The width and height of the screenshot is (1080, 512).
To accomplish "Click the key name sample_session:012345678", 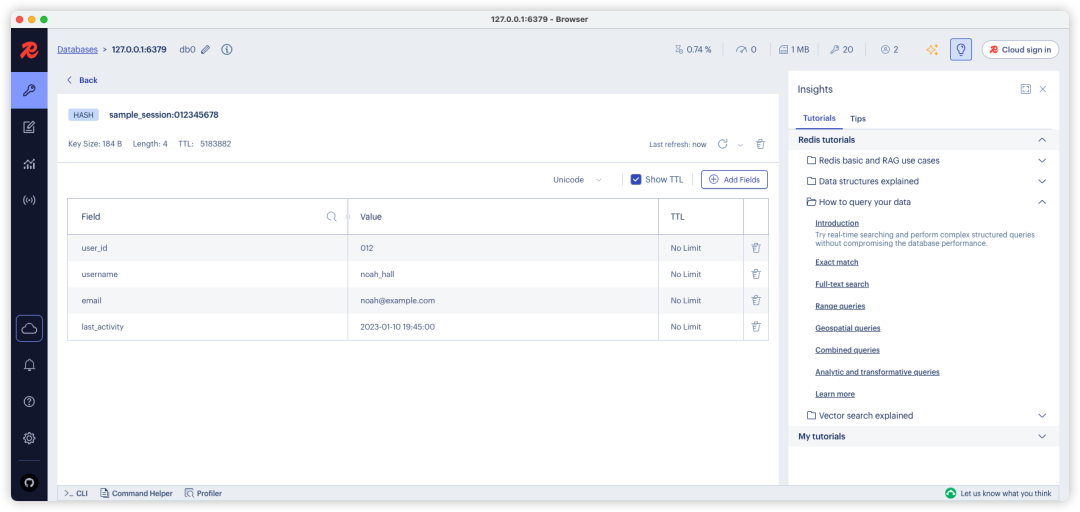I will 164,115.
